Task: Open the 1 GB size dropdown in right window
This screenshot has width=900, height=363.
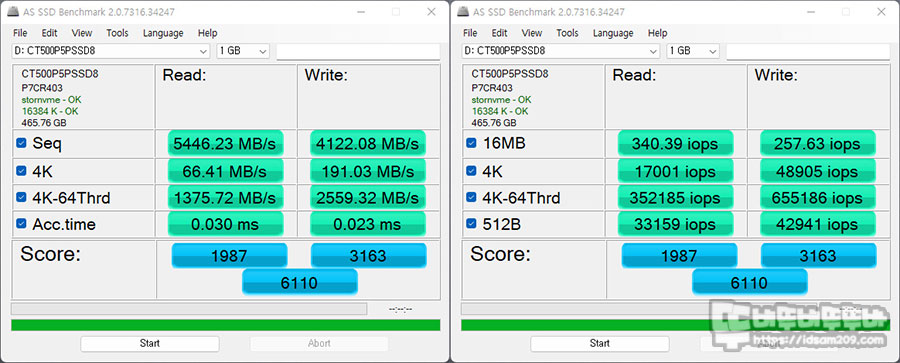Action: (x=693, y=51)
